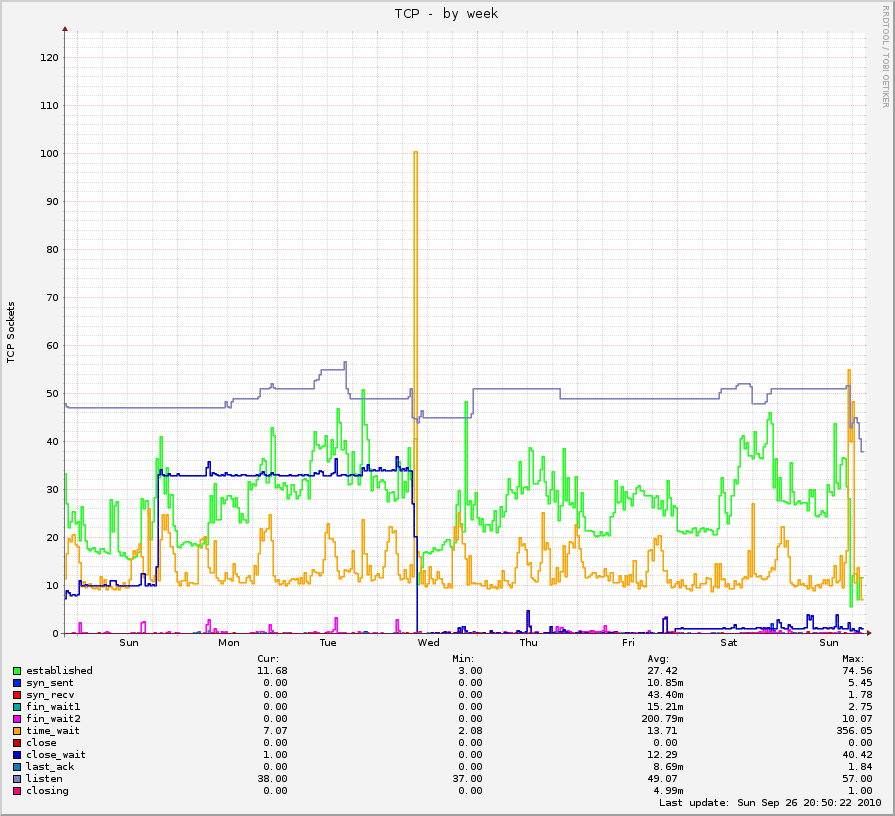Click the RRDTOOL / TOBI OETIKER watermark

click(x=885, y=55)
